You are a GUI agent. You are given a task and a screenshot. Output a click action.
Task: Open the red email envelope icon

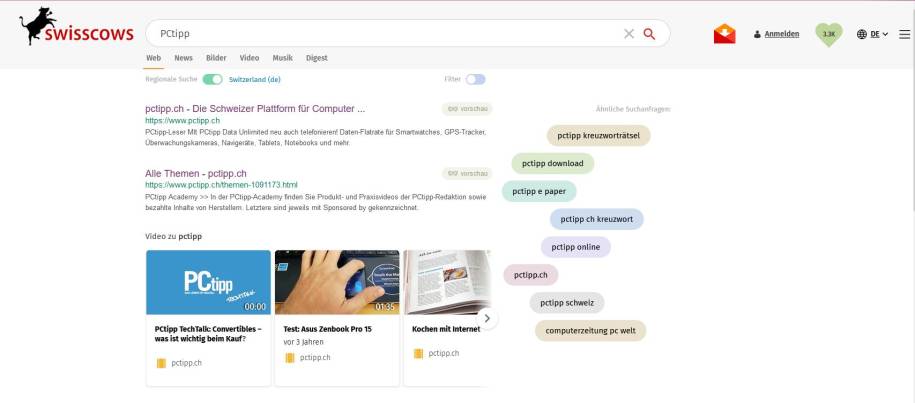(x=724, y=34)
